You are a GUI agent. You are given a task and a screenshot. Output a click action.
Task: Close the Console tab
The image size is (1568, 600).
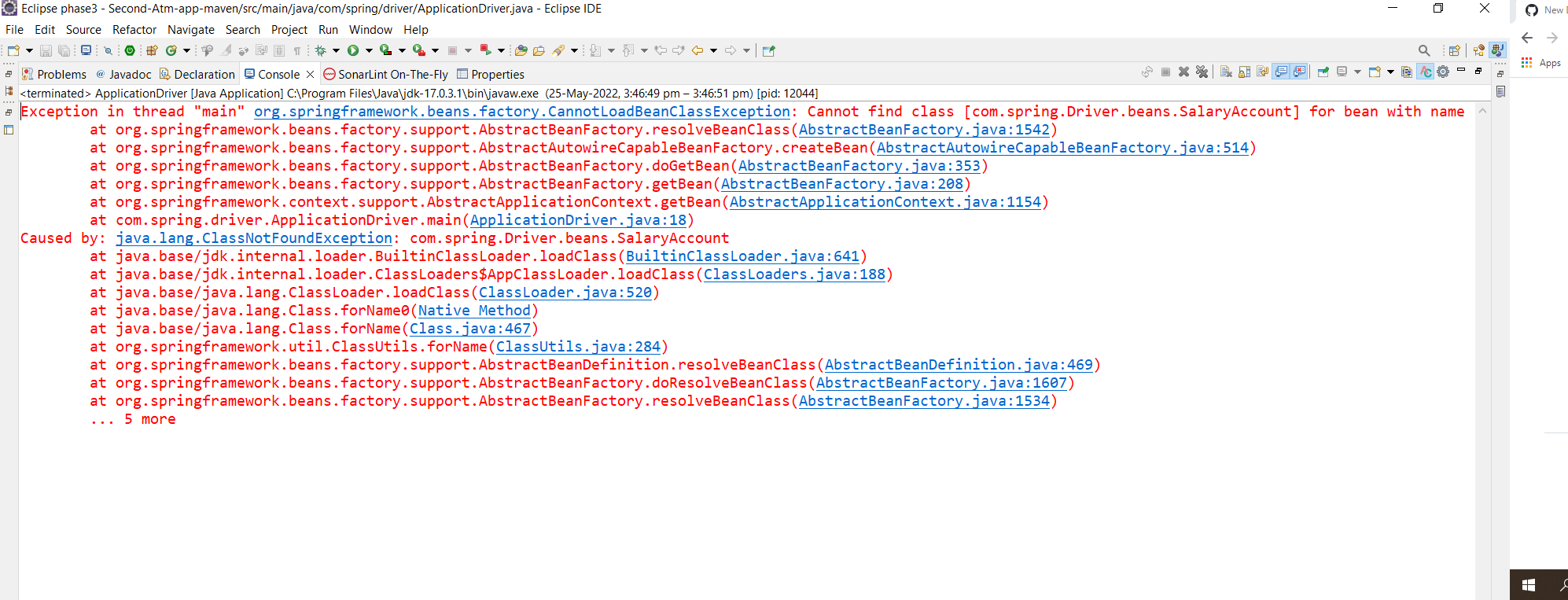(x=310, y=74)
